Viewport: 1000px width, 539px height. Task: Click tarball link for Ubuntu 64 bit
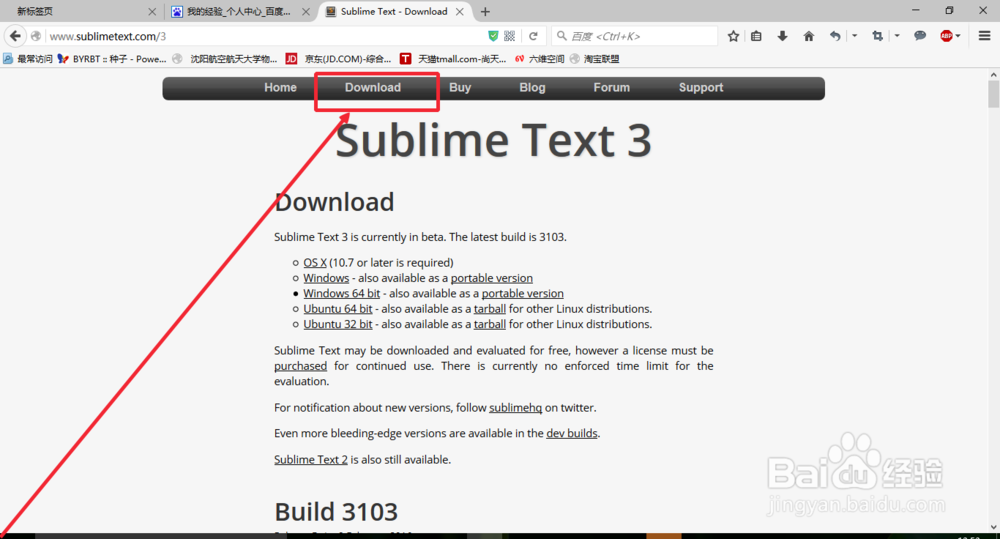(490, 309)
